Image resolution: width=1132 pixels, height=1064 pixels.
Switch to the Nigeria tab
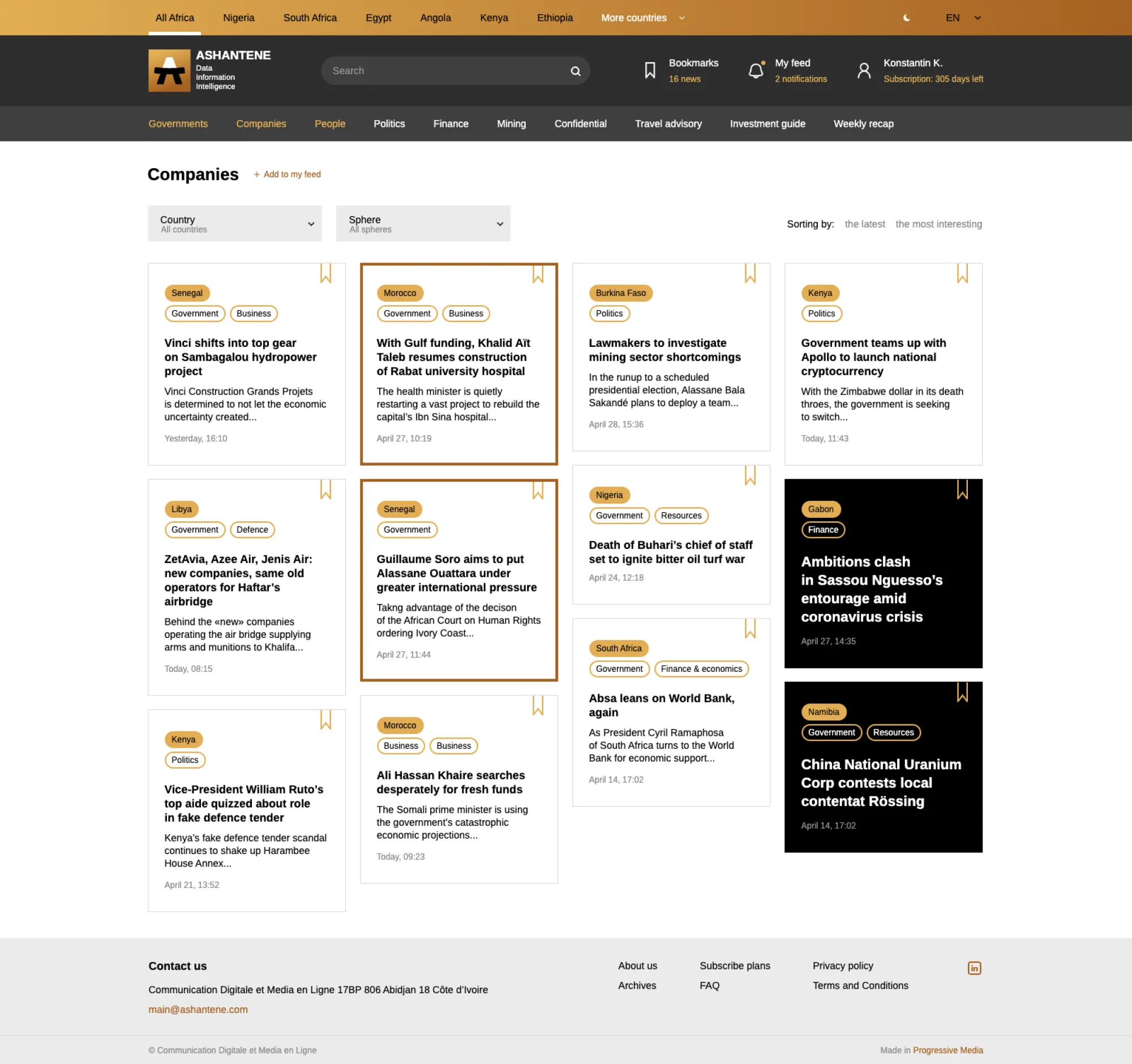point(239,18)
